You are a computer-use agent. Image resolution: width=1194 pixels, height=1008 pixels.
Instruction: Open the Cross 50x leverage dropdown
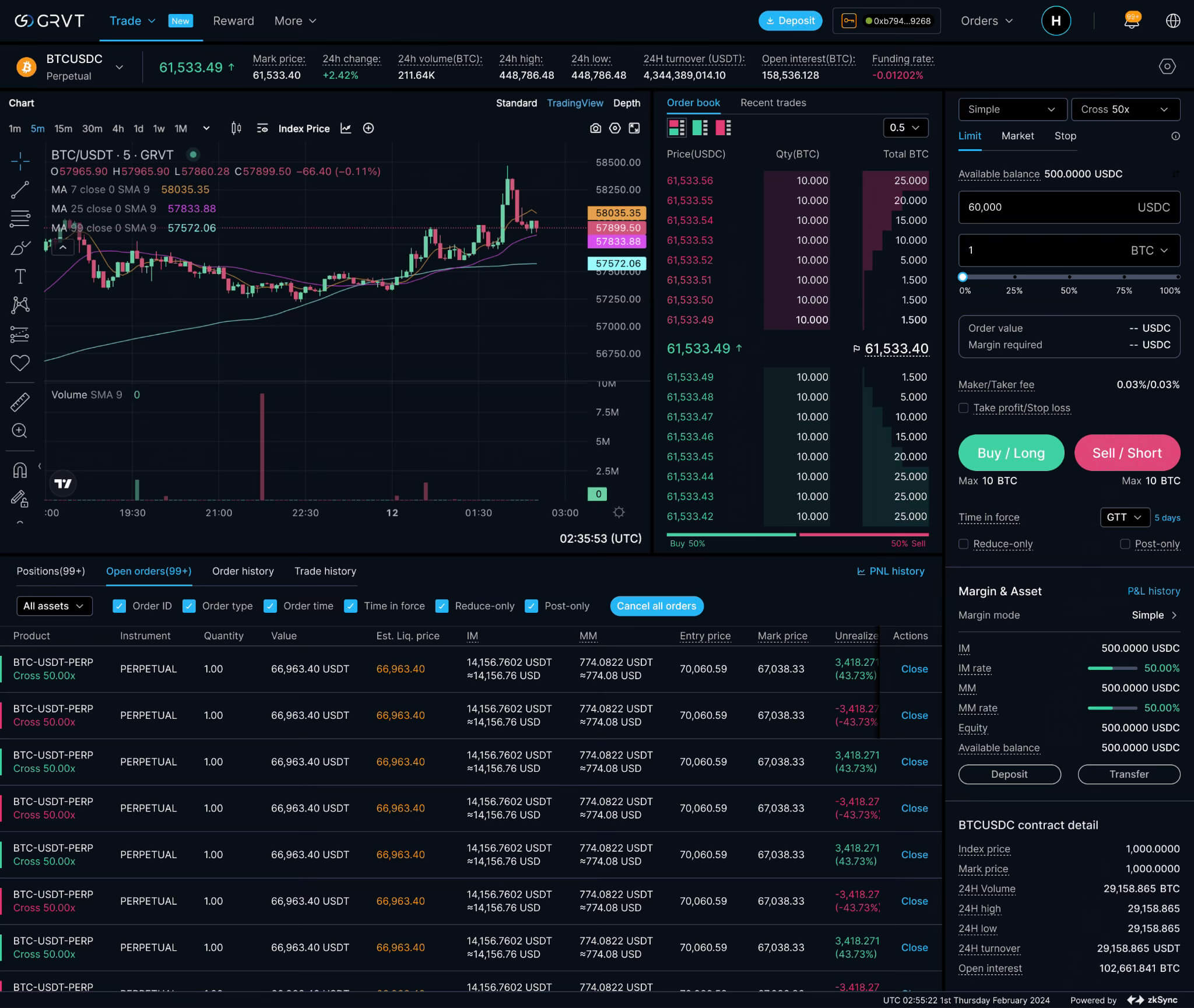pyautogui.click(x=1125, y=110)
